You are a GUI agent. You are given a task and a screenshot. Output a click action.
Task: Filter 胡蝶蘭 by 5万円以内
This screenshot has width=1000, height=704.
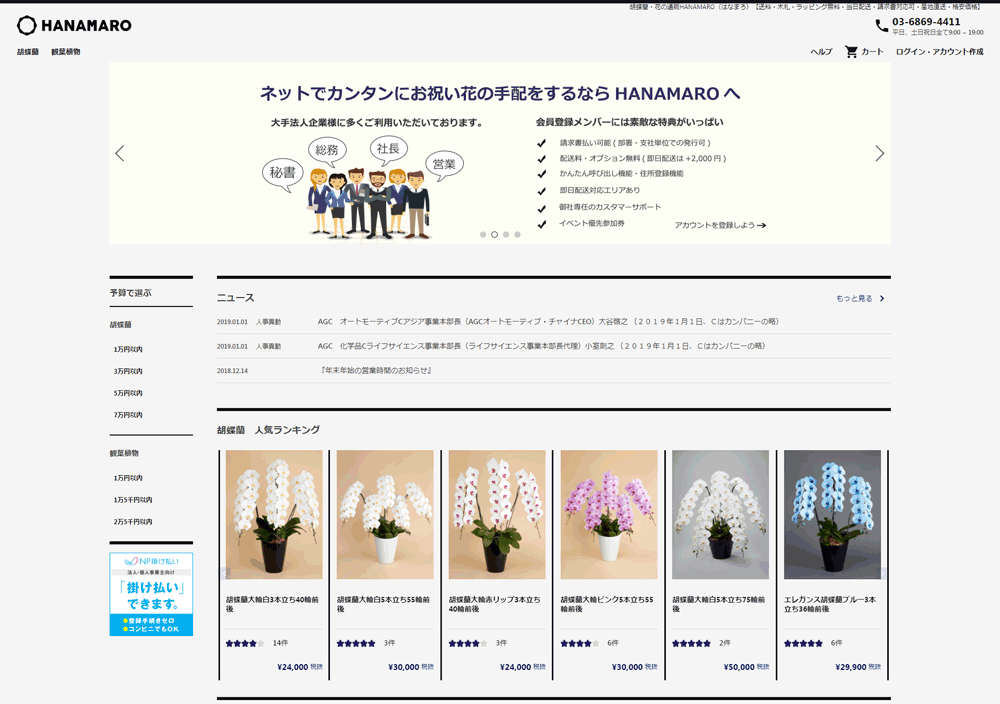[128, 393]
